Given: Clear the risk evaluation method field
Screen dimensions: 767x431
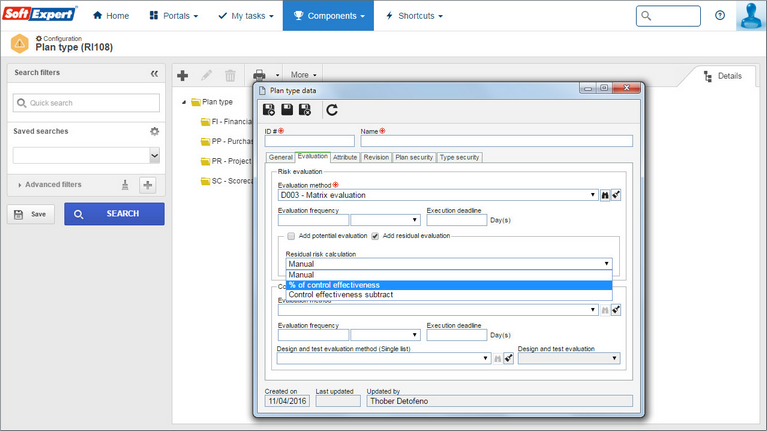Looking at the screenshot, I should 616,195.
